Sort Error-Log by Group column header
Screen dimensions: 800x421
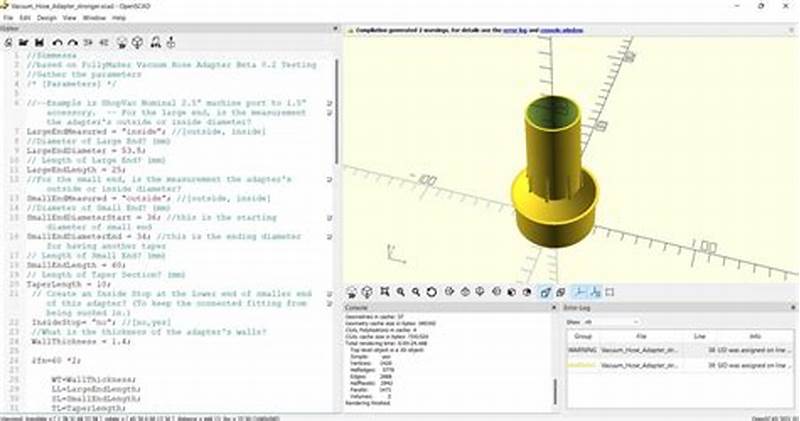click(x=583, y=336)
